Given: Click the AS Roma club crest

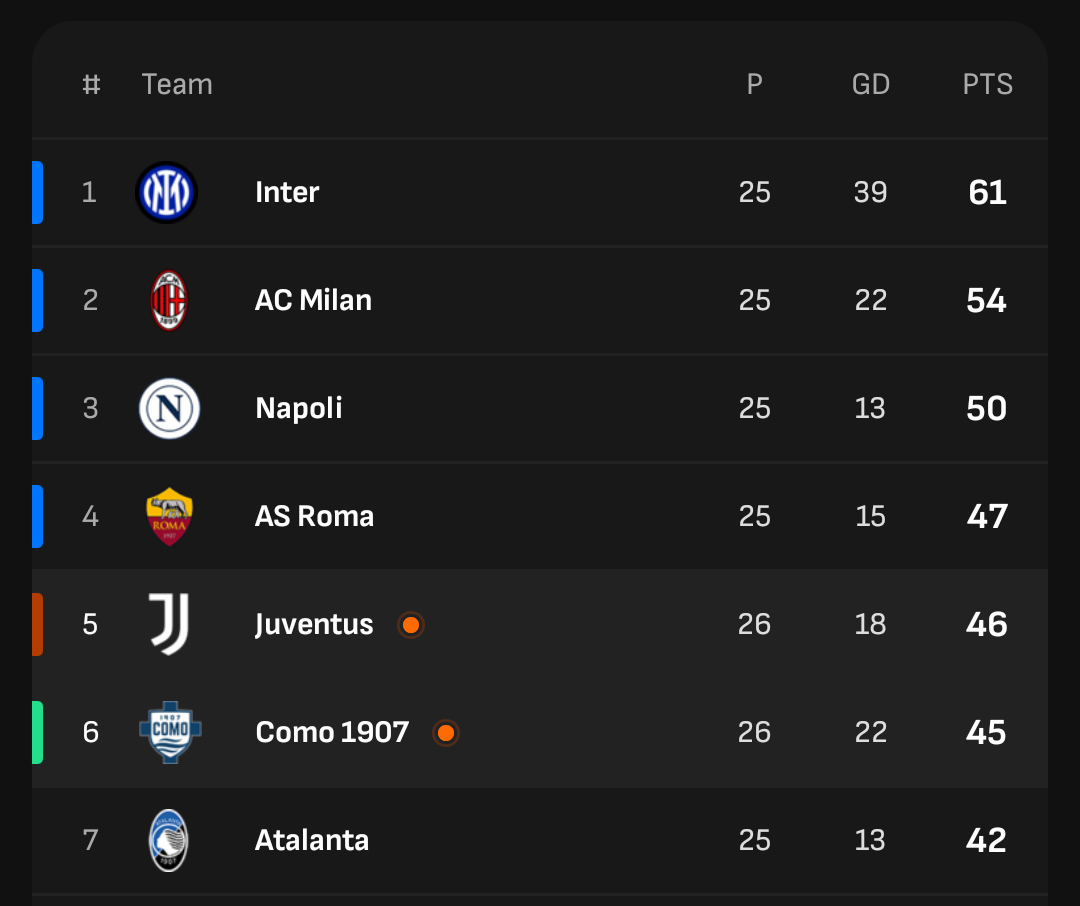Looking at the screenshot, I should click(169, 516).
